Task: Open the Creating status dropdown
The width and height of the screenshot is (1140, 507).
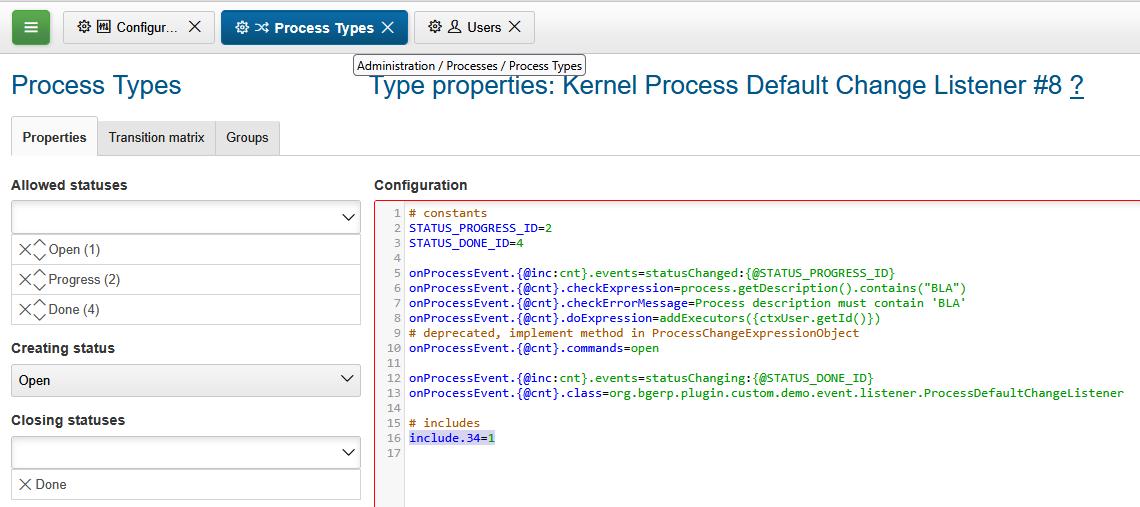Action: (348, 380)
